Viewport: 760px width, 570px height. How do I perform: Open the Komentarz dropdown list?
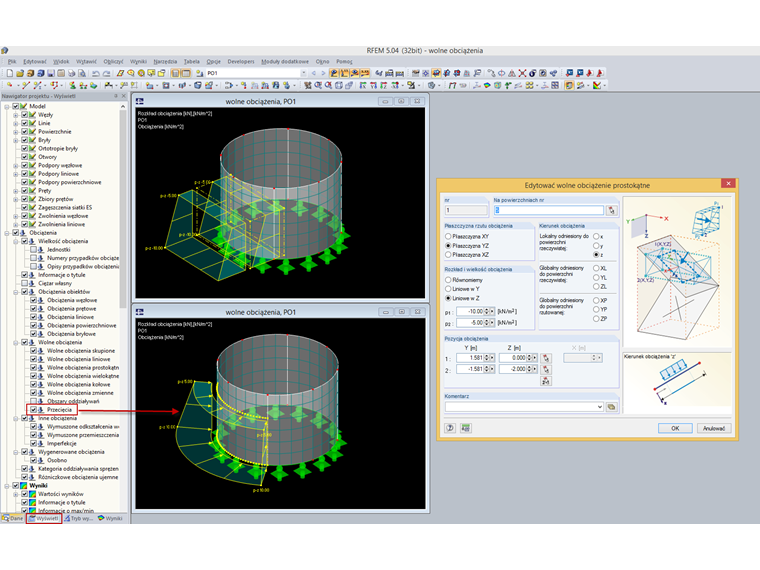(x=598, y=407)
